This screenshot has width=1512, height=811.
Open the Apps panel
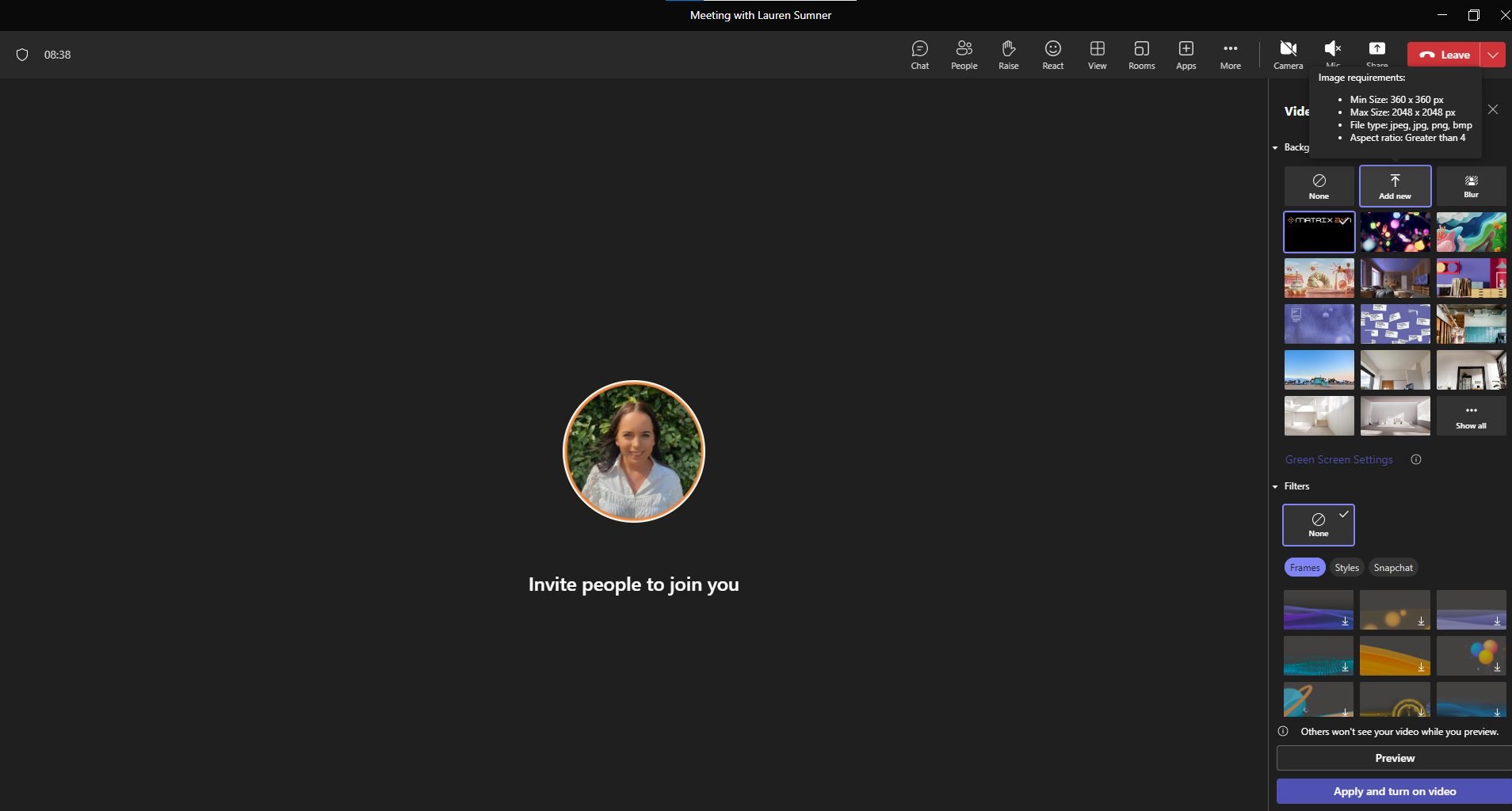[x=1185, y=54]
